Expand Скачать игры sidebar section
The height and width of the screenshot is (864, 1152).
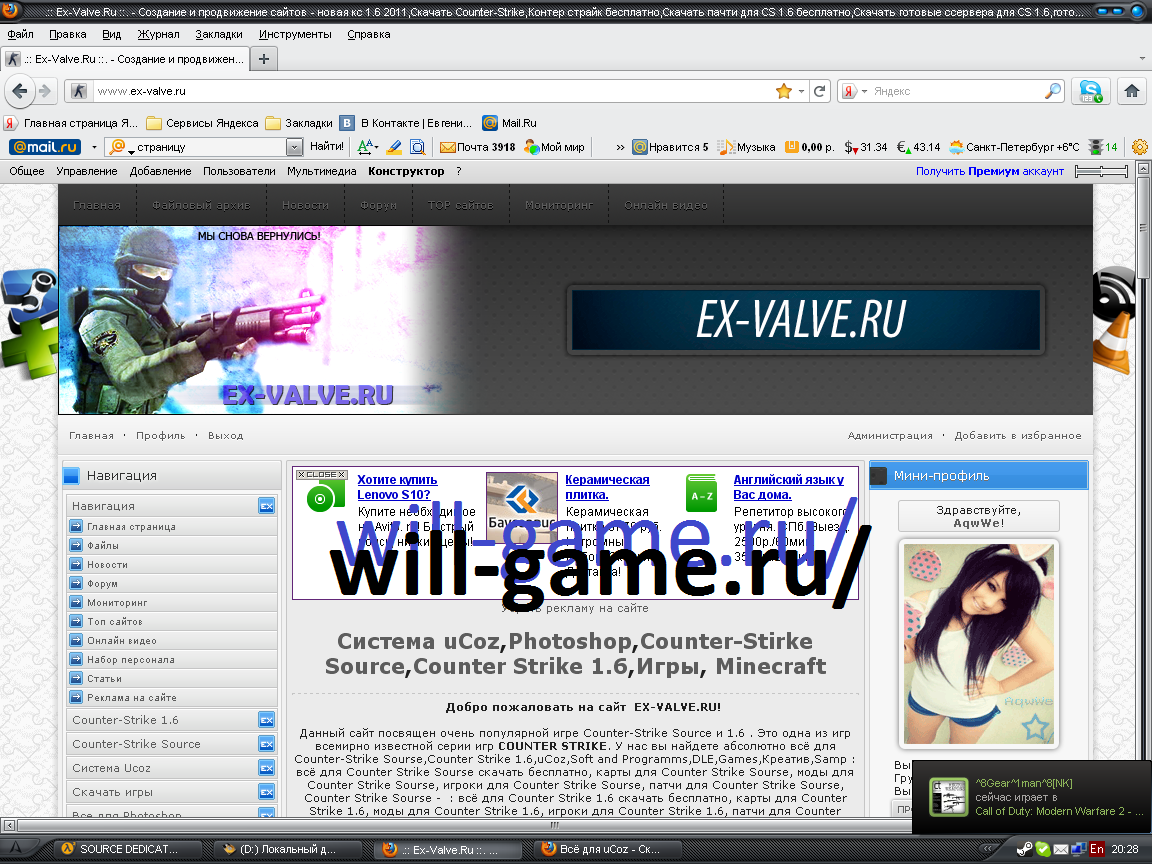click(267, 792)
